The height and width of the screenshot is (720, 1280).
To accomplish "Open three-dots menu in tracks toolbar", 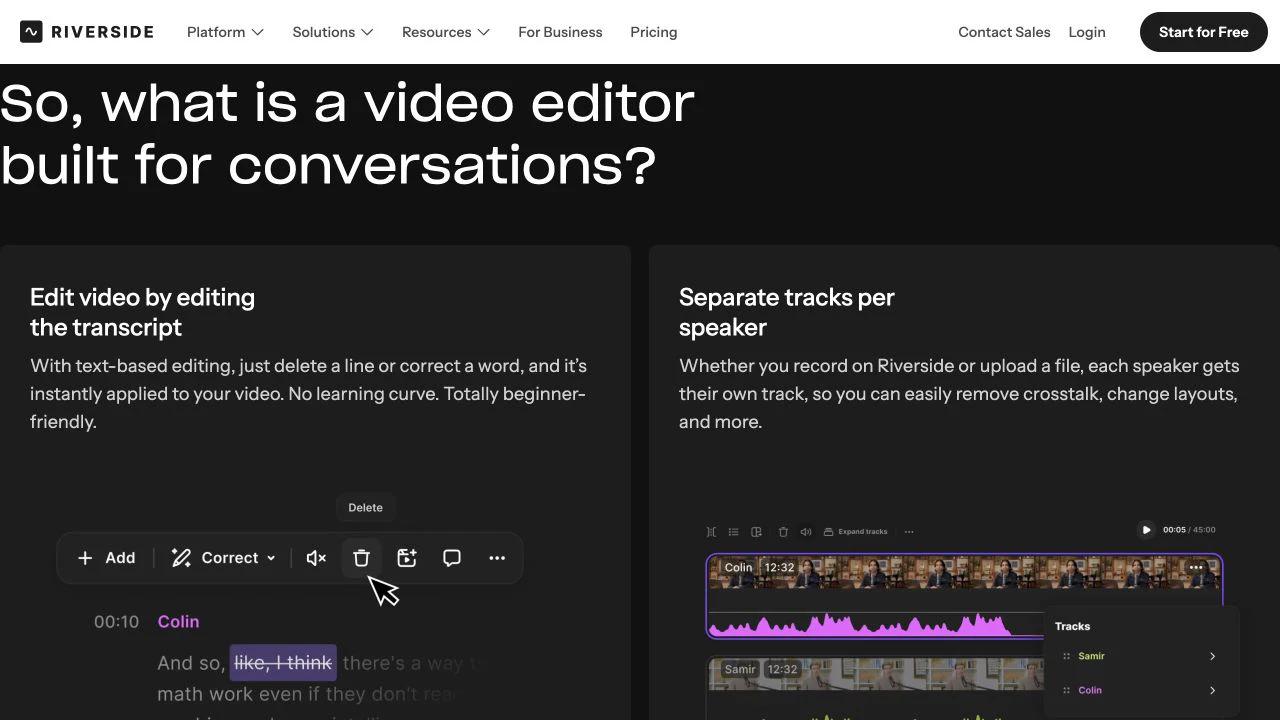I will click(909, 532).
